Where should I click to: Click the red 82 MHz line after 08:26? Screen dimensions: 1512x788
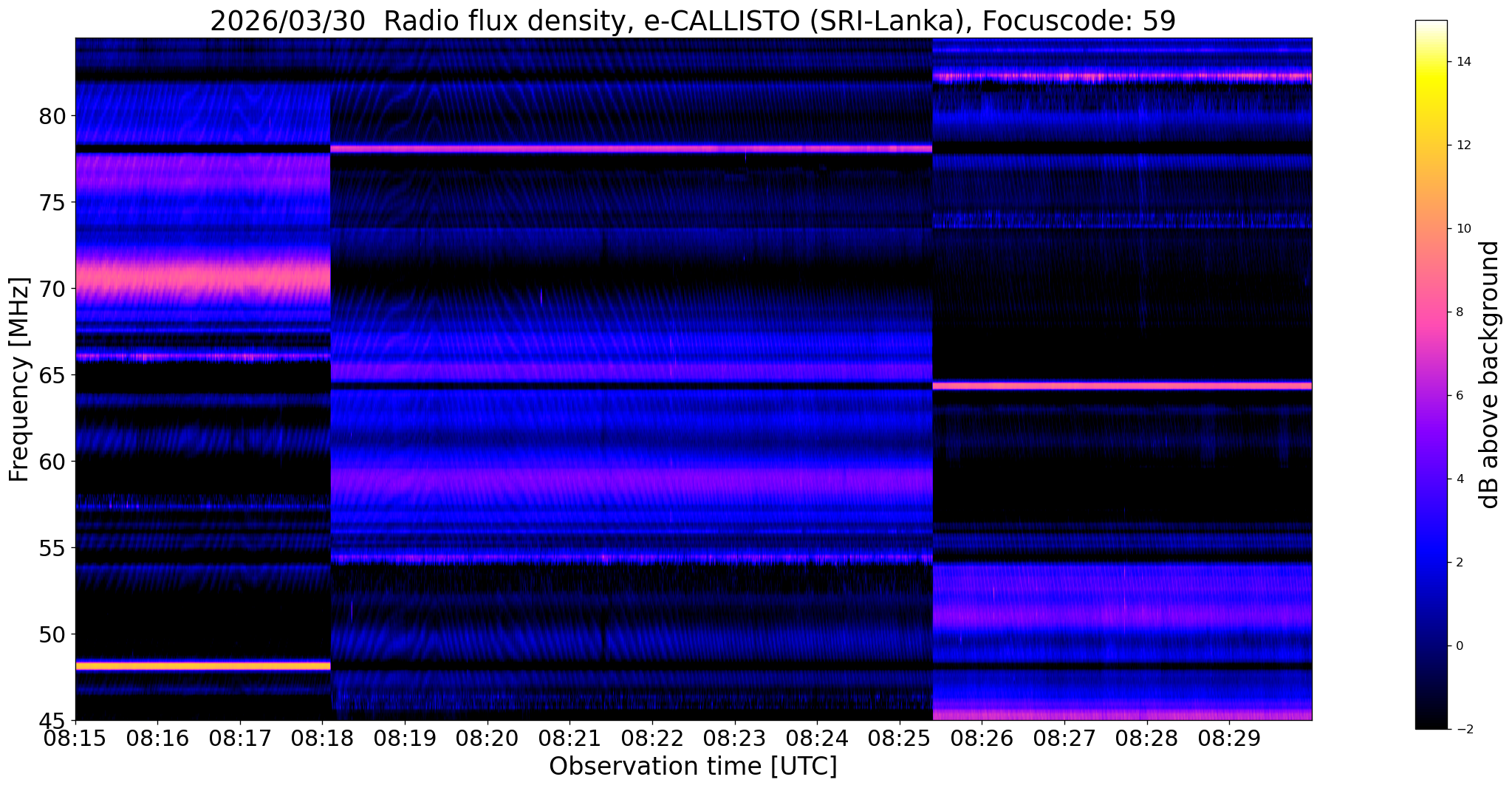click(x=1123, y=76)
